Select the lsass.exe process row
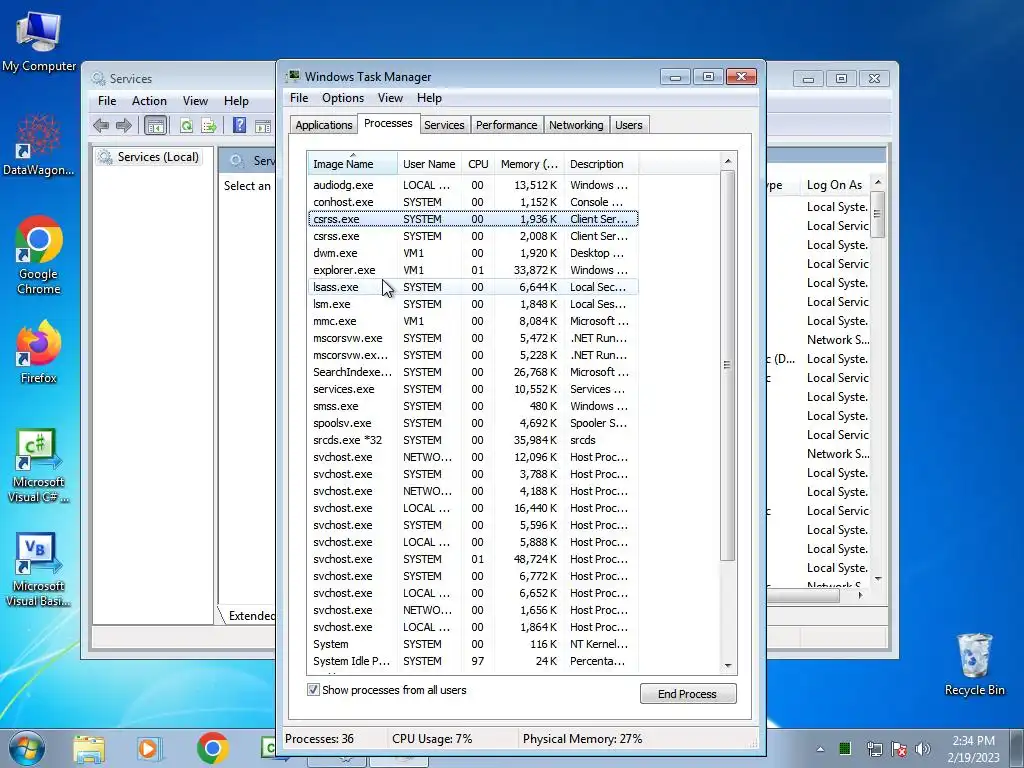This screenshot has width=1024, height=768. tap(473, 287)
